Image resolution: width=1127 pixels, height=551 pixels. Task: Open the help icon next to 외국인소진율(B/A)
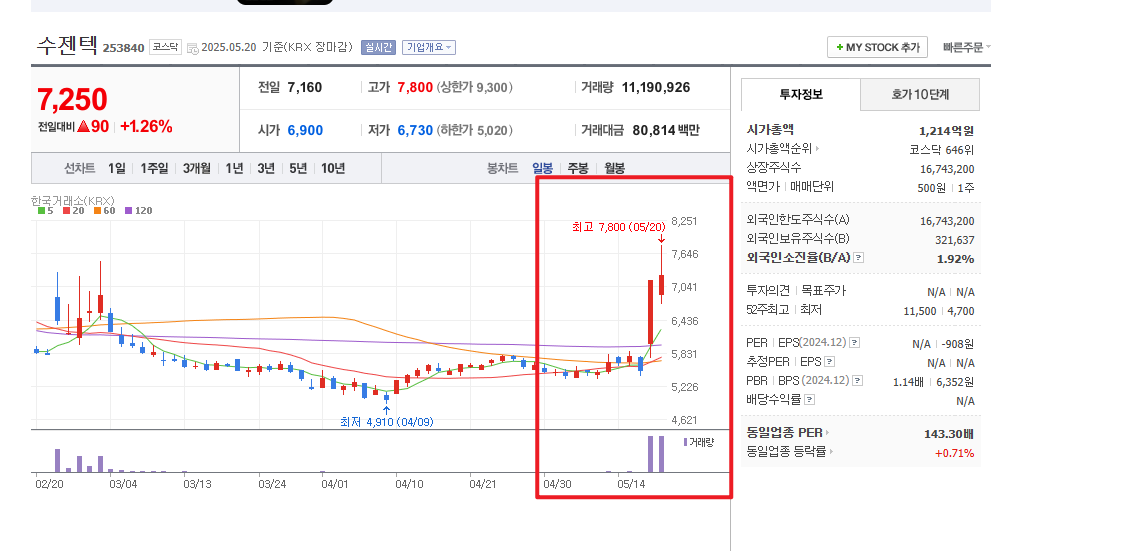(859, 258)
